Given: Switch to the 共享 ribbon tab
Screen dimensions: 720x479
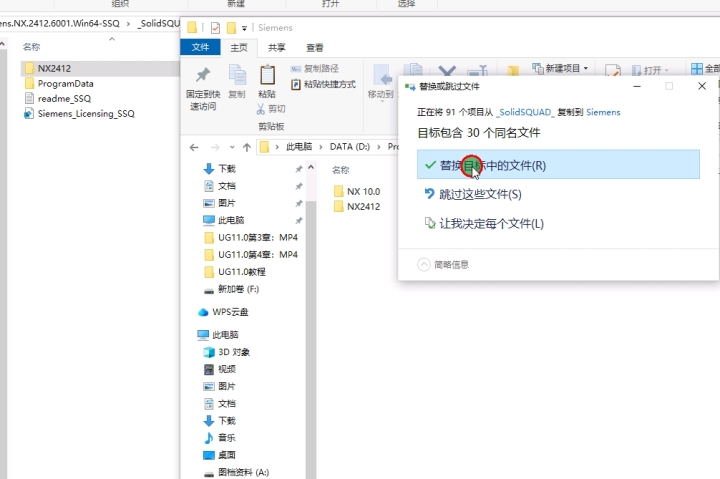Looking at the screenshot, I should [276, 47].
